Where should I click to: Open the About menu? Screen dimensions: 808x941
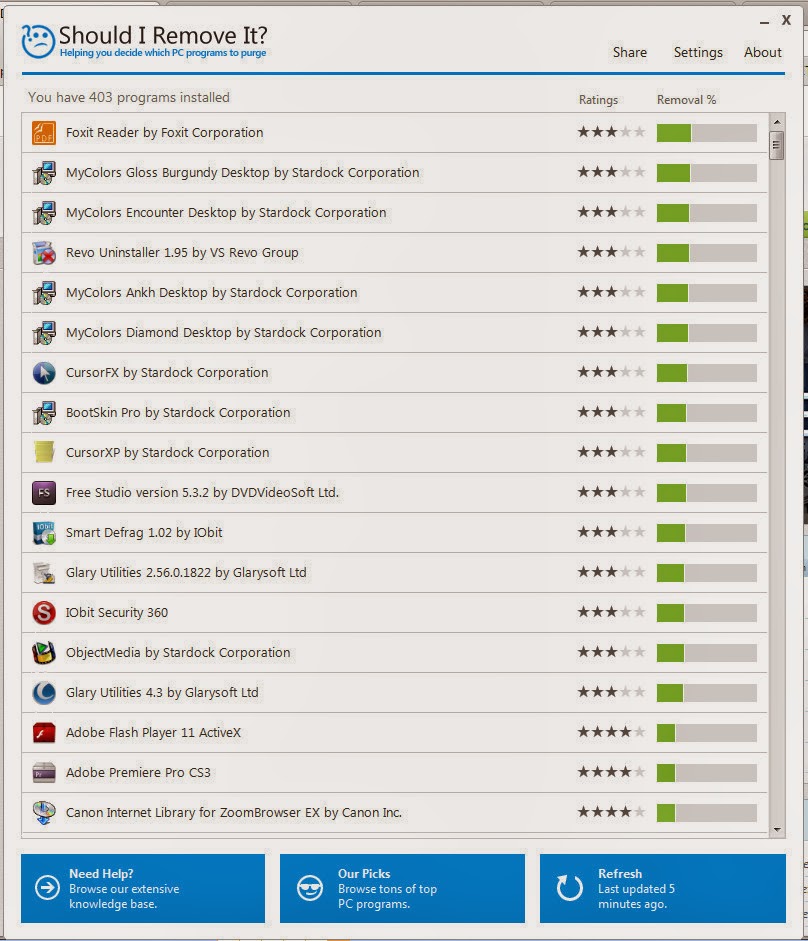(x=762, y=53)
